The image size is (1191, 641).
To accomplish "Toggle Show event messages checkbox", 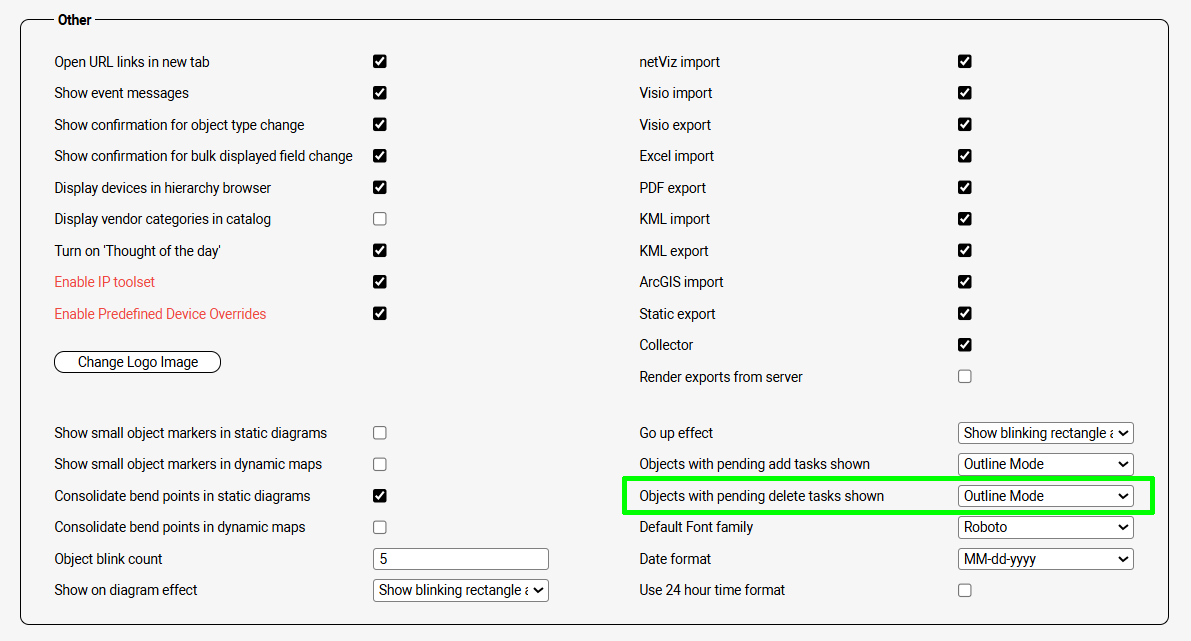I will point(380,93).
